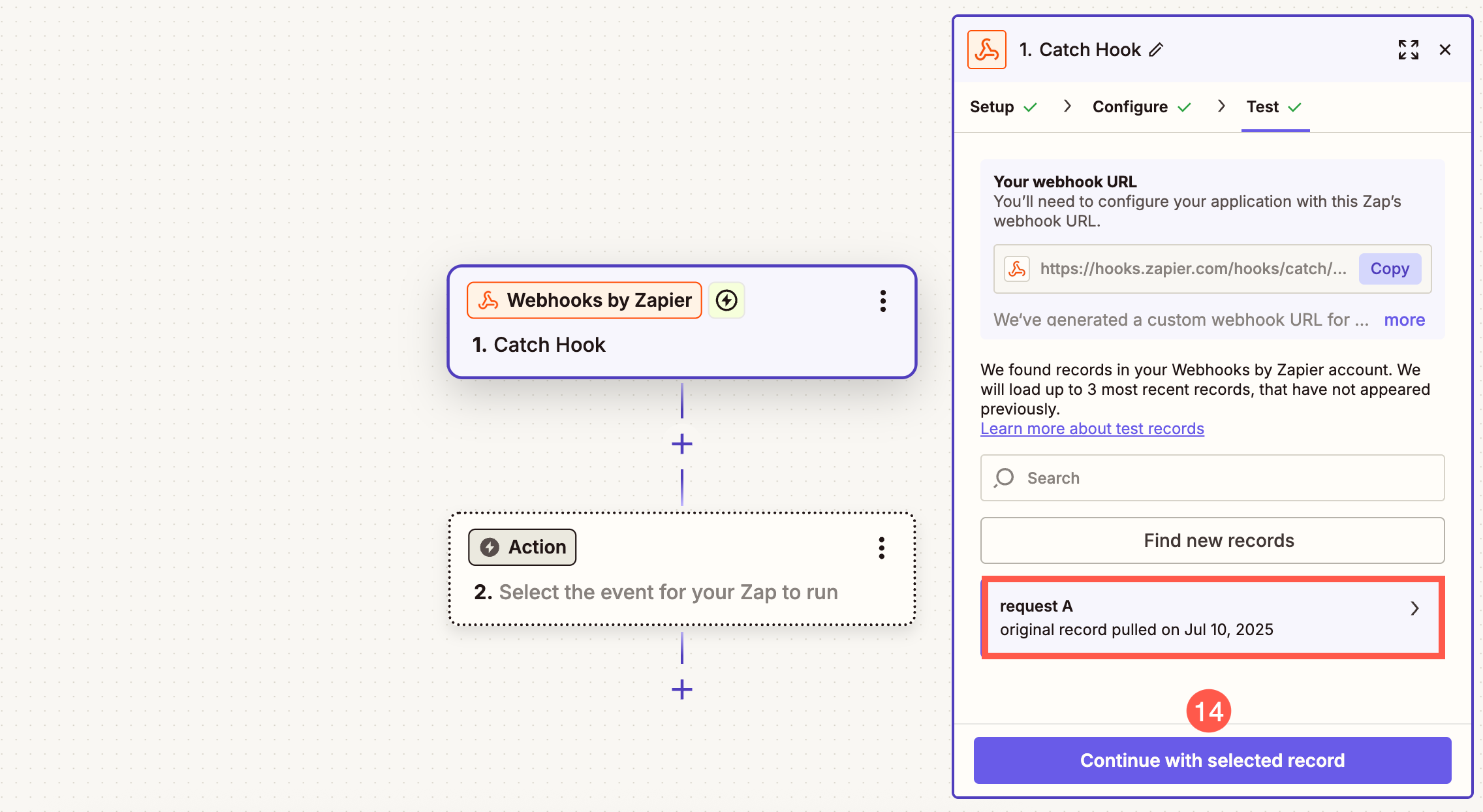Click the Find new records button
Image resolution: width=1483 pixels, height=812 pixels.
coord(1212,540)
